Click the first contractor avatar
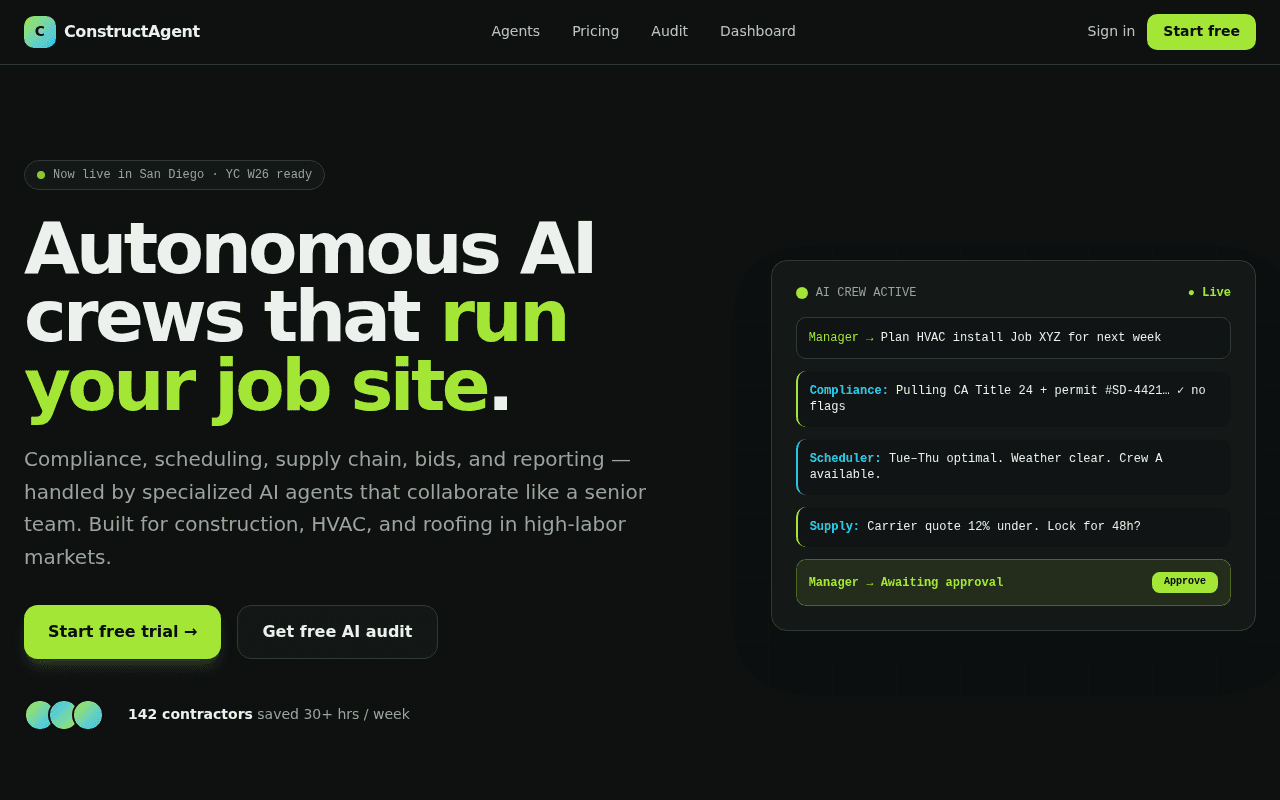Viewport: 1280px width, 800px height. (x=40, y=715)
